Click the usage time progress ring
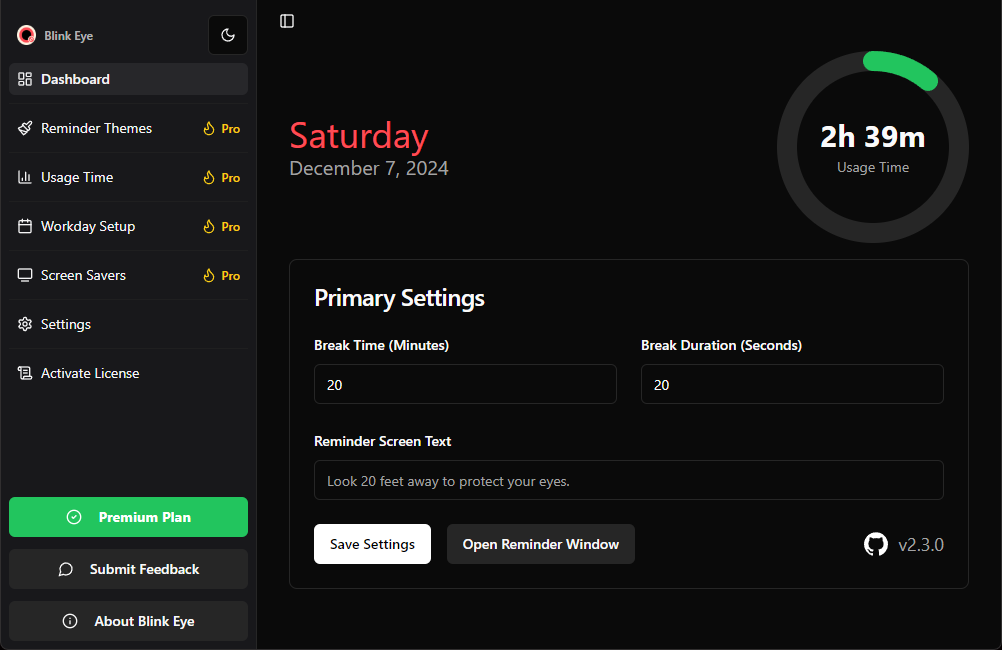Image resolution: width=1002 pixels, height=650 pixels. click(x=872, y=147)
